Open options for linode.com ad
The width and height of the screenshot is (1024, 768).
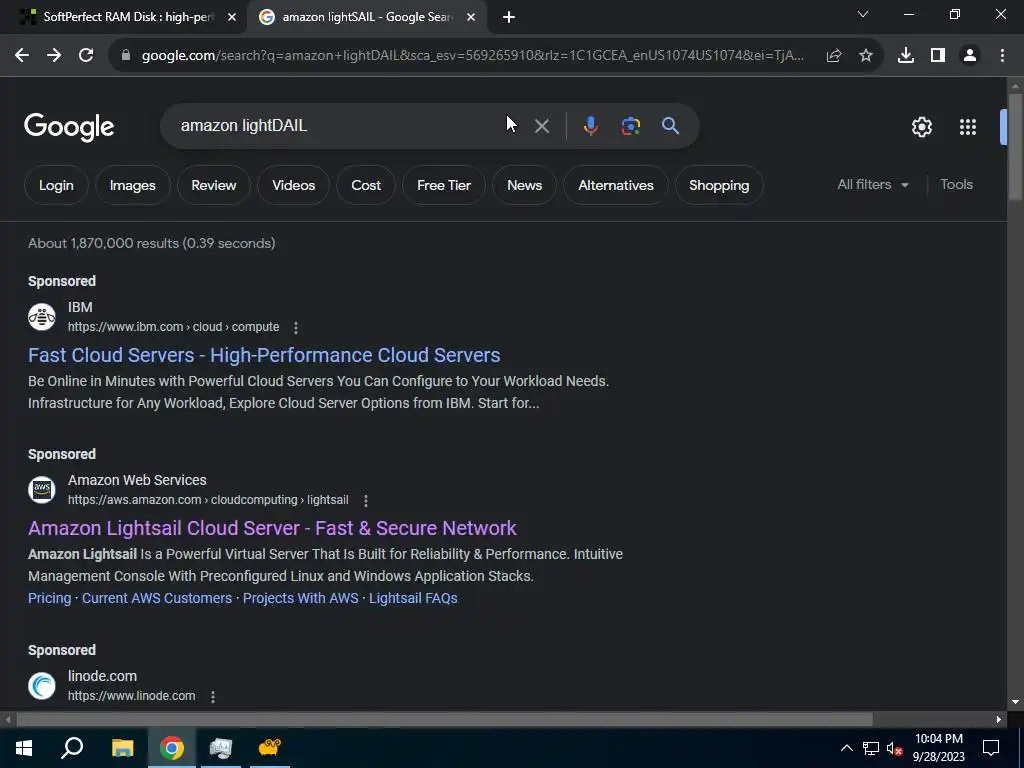213,696
